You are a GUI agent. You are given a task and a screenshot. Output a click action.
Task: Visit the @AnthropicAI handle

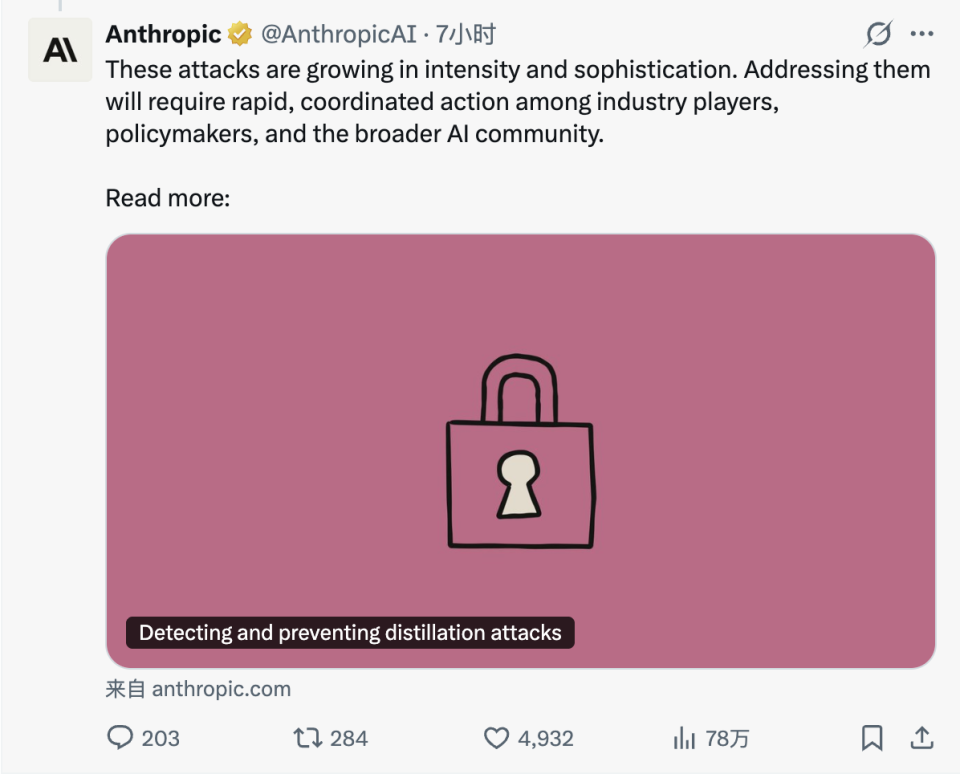tap(338, 35)
